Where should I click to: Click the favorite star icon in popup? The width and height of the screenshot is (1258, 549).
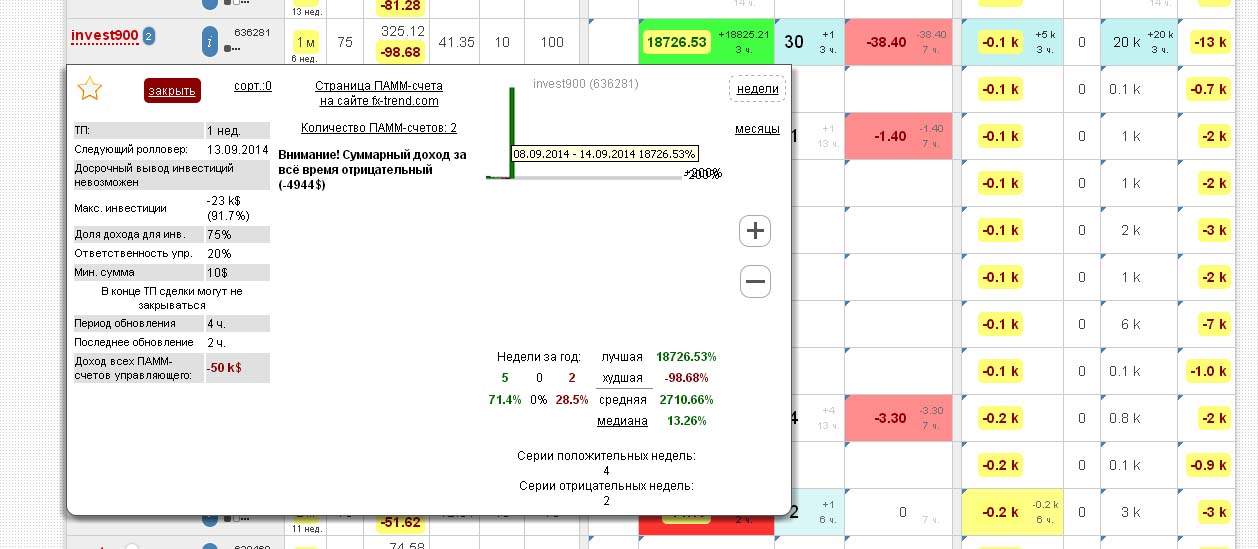pyautogui.click(x=90, y=89)
